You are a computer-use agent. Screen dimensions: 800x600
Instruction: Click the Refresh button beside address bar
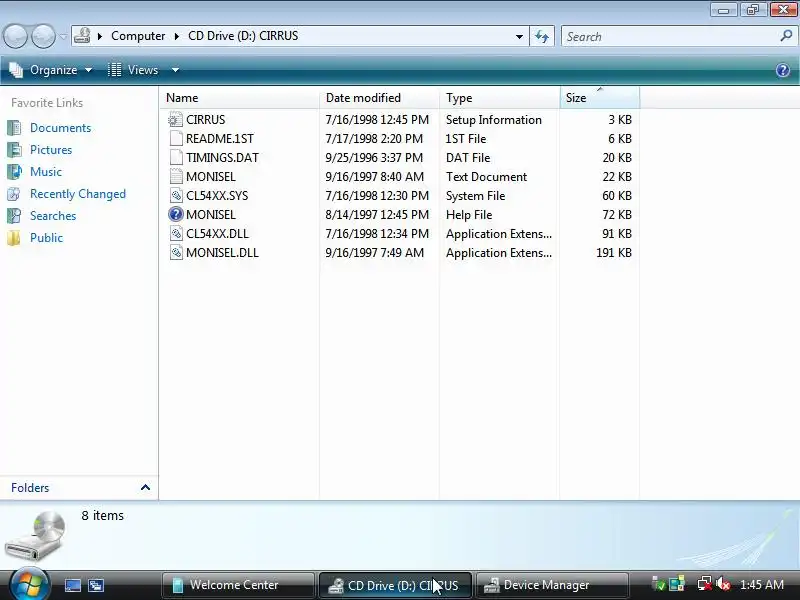542,36
